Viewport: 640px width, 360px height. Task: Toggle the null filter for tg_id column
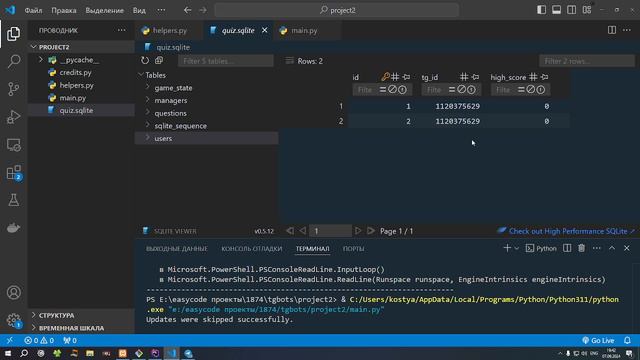[461, 89]
